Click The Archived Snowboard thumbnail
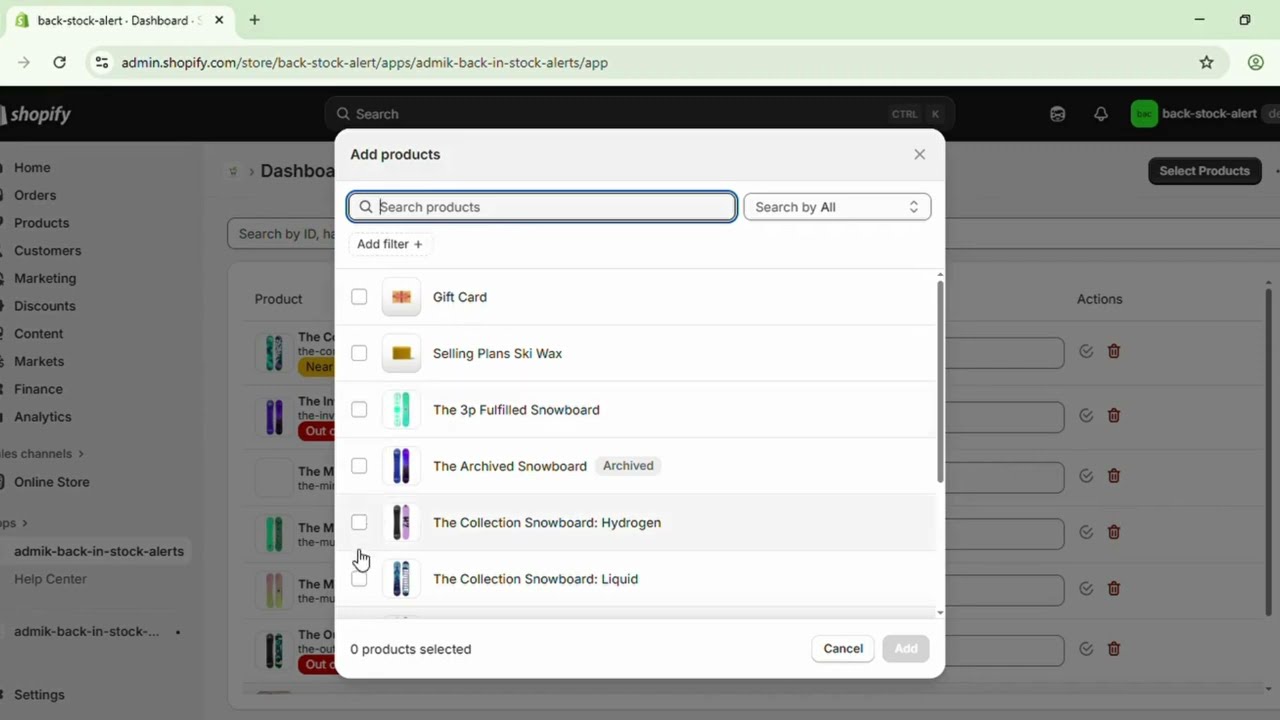1280x720 pixels. [x=401, y=466]
